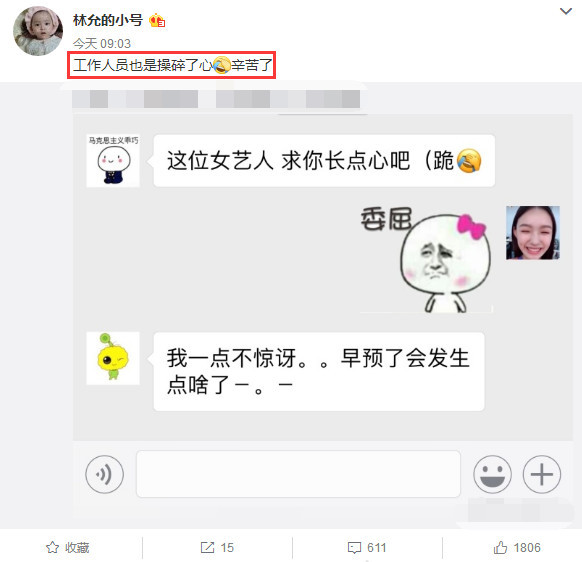
Task: Click the 马克思主义乖巧 chat avatar
Action: [113, 161]
